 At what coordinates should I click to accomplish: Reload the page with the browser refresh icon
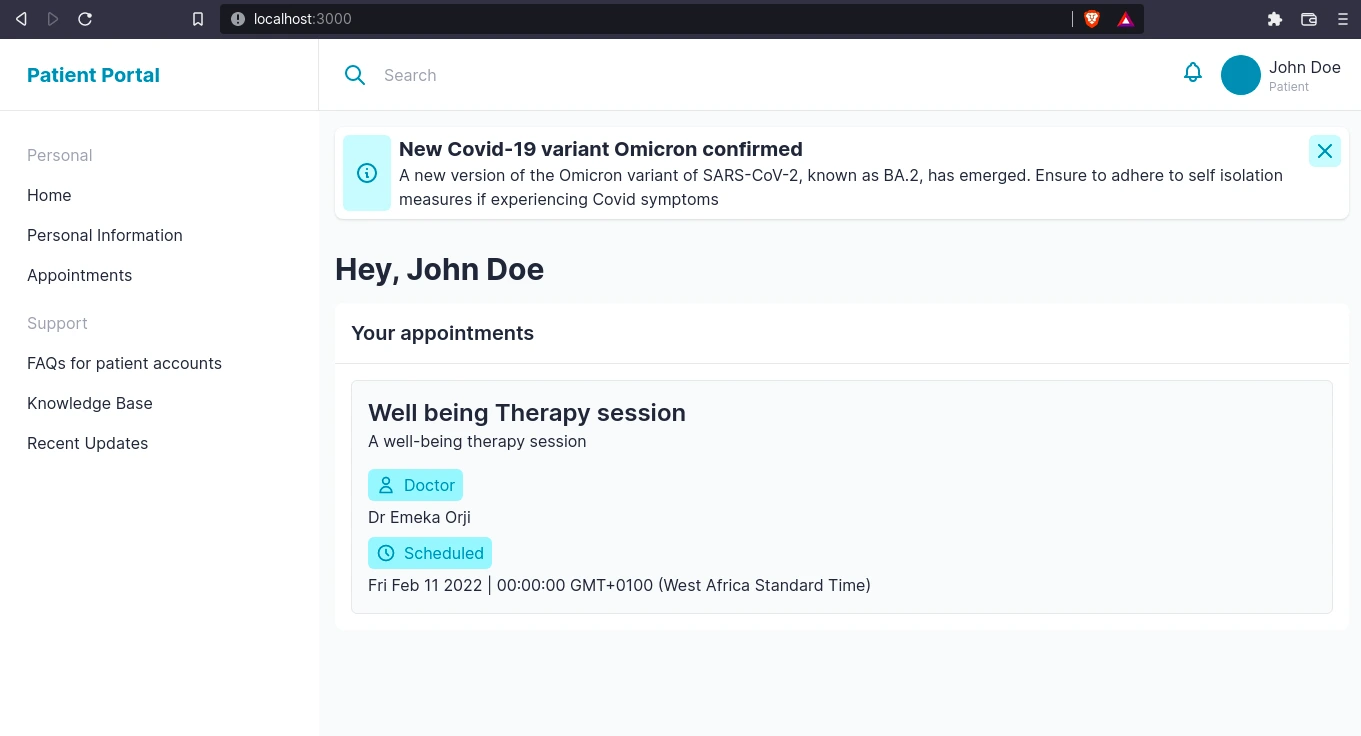(x=85, y=19)
